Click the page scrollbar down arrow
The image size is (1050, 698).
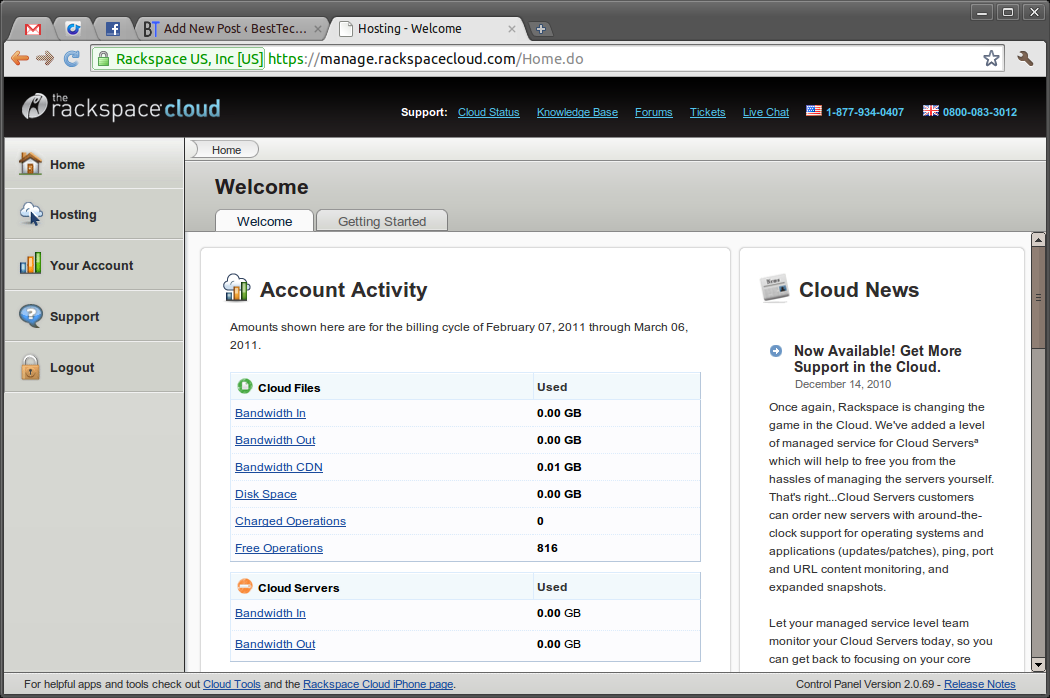click(x=1037, y=664)
